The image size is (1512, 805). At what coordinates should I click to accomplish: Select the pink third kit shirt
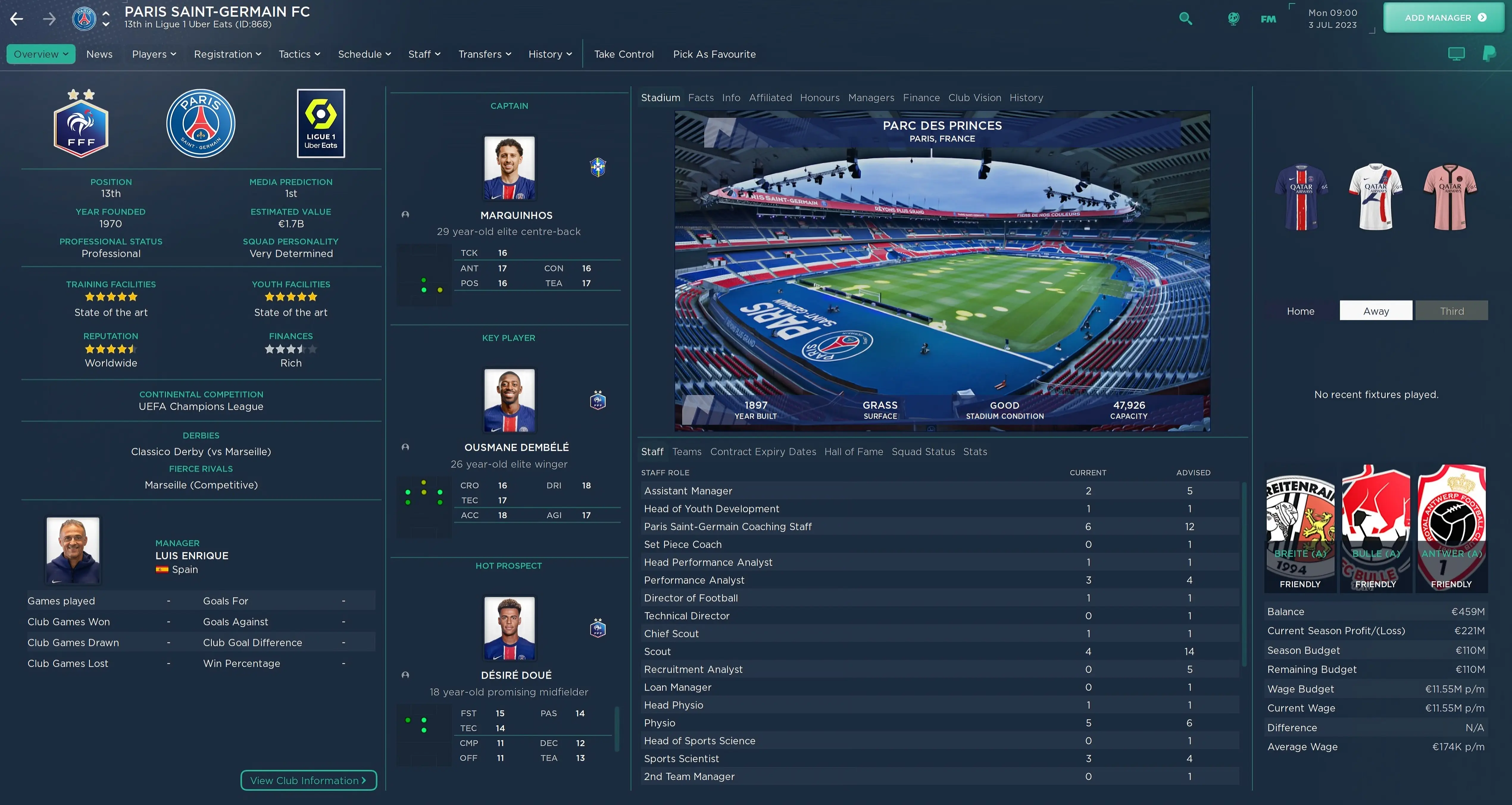[x=1450, y=197]
